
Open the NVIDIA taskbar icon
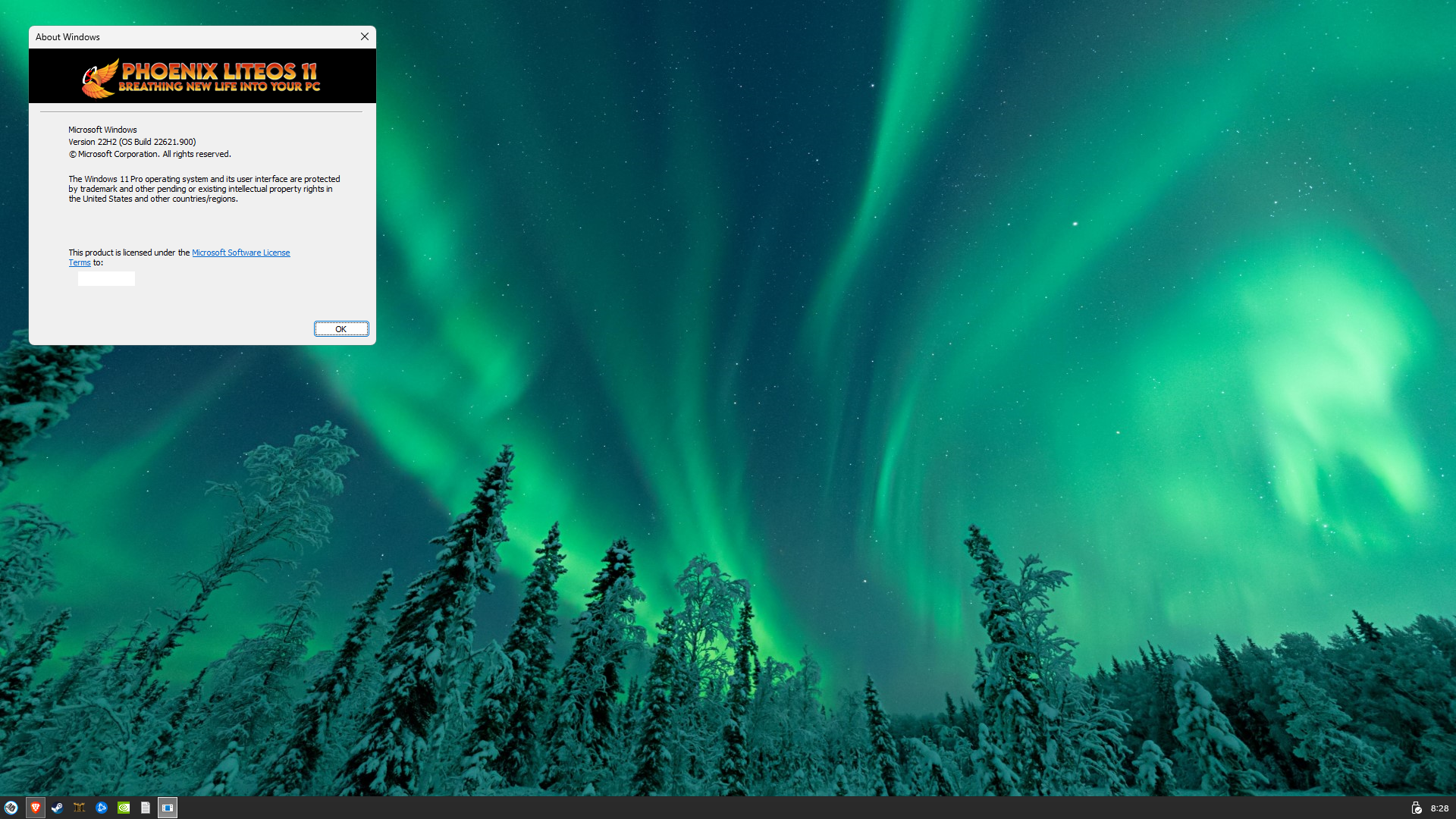[x=124, y=808]
